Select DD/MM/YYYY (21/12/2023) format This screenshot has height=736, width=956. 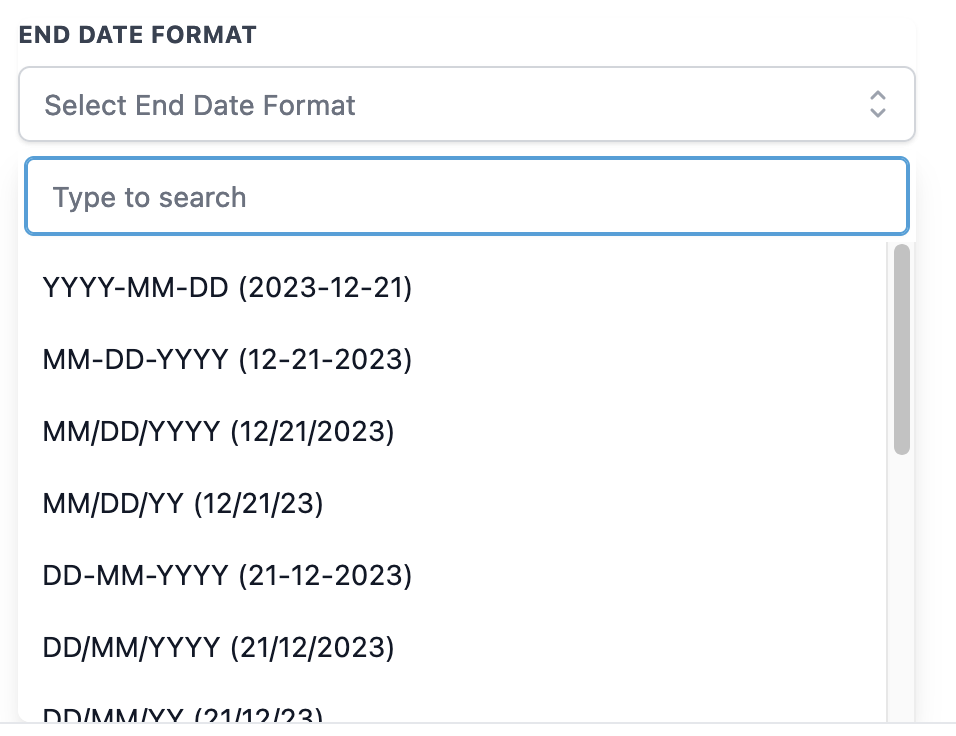pyautogui.click(x=452, y=647)
